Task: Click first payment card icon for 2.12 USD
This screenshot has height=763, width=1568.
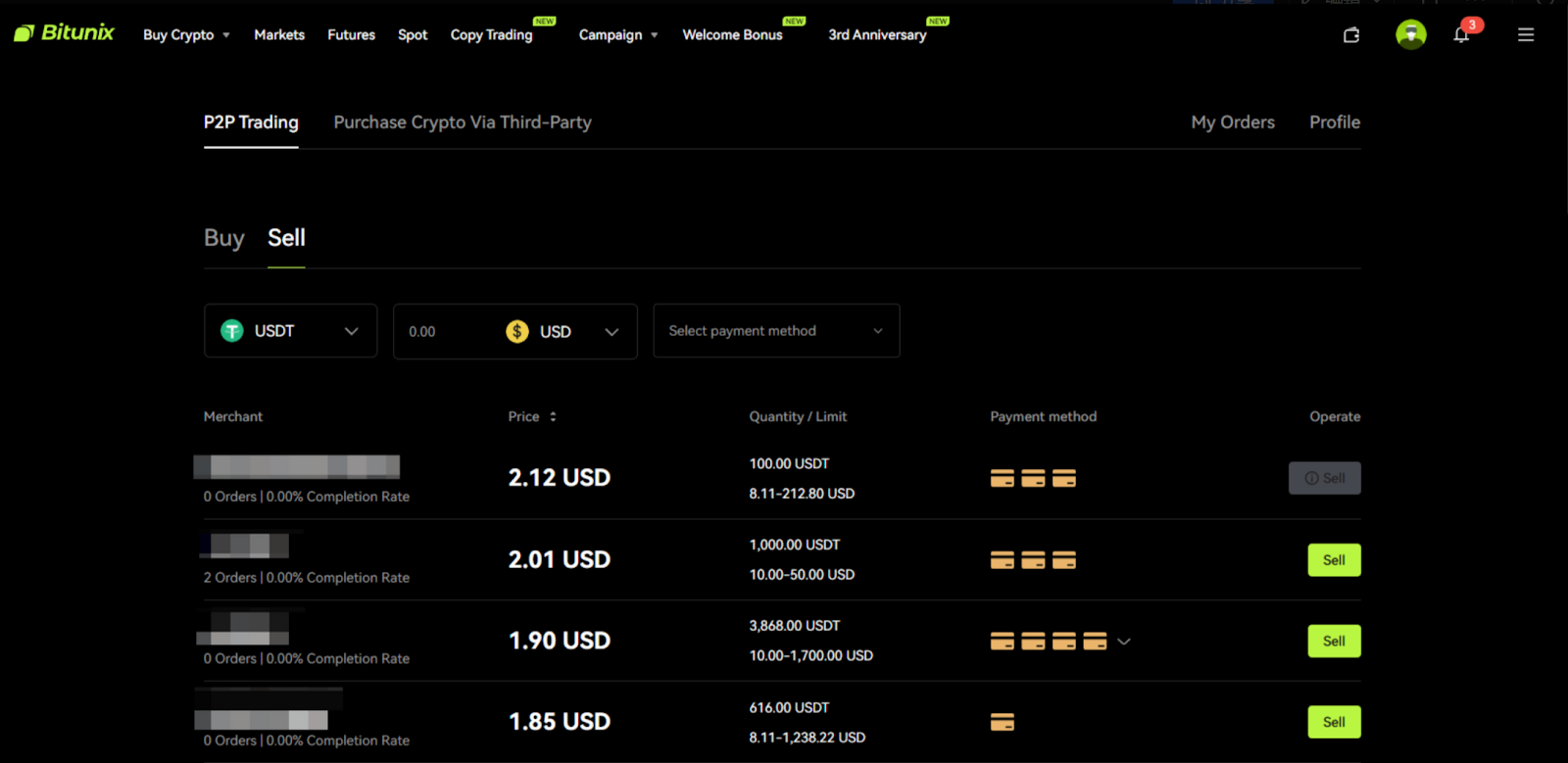Action: 1003,478
